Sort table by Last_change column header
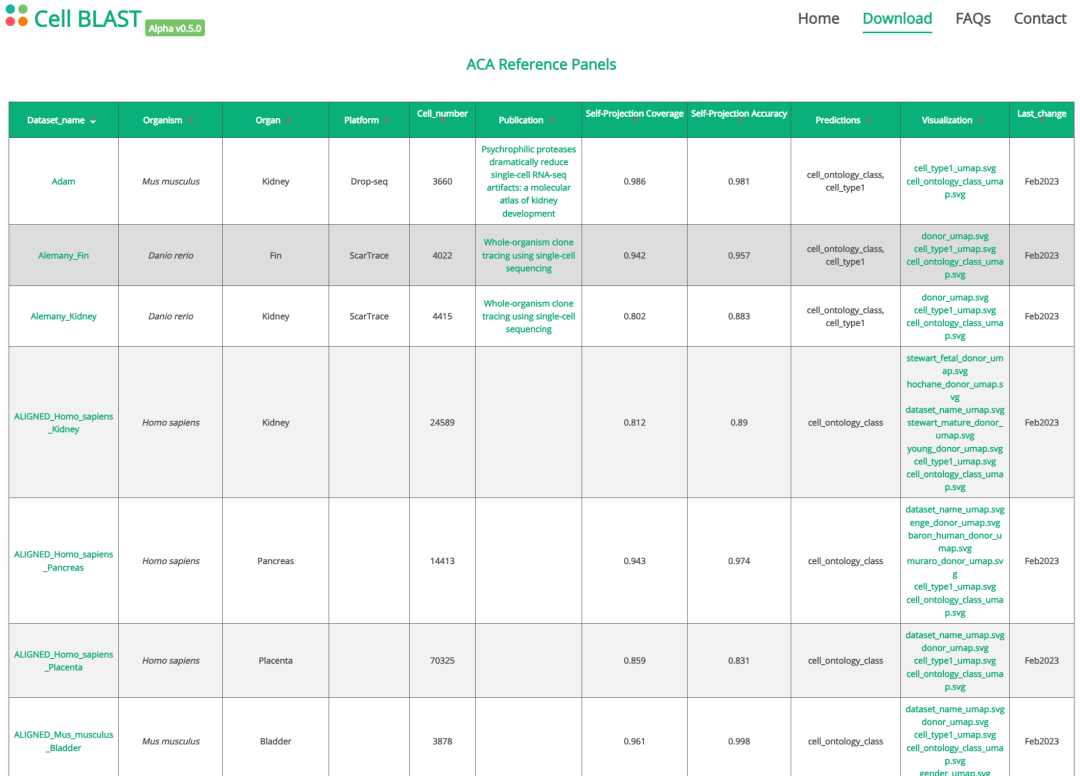1080x776 pixels. click(1041, 120)
